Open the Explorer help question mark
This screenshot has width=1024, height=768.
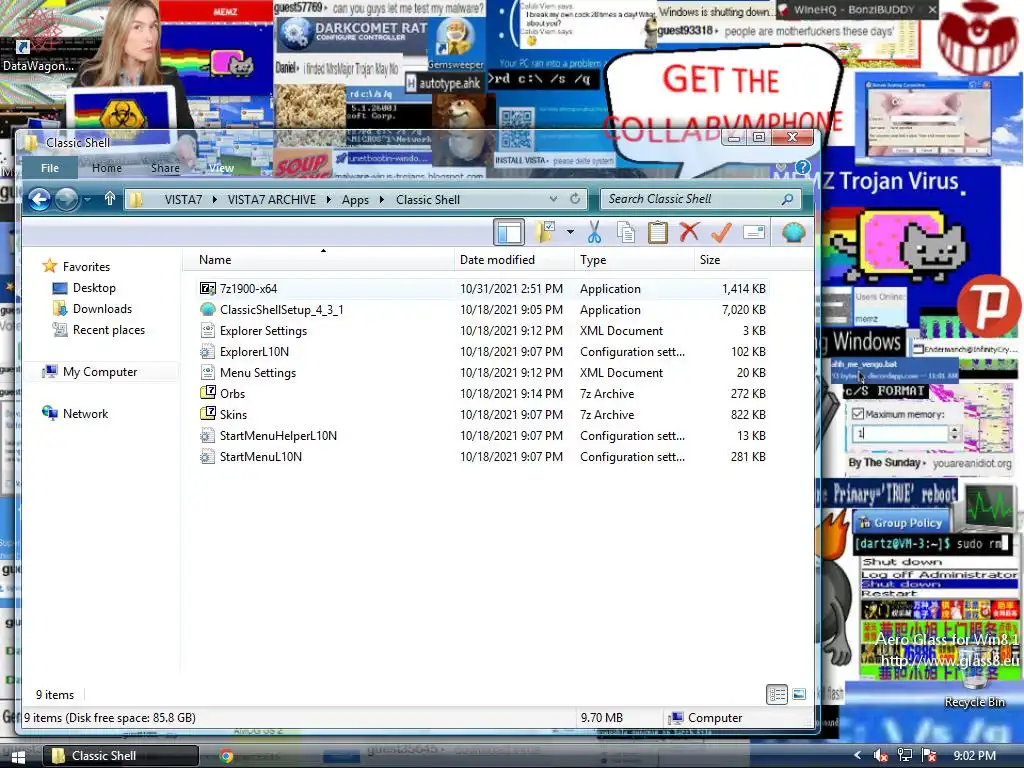(803, 168)
